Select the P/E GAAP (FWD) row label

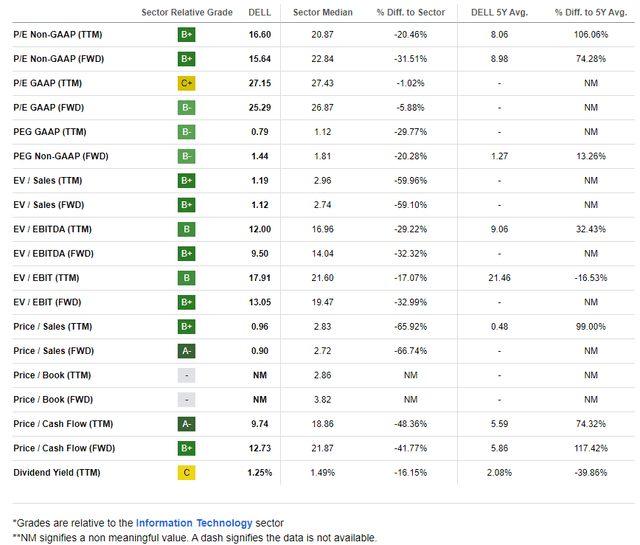tap(49, 108)
